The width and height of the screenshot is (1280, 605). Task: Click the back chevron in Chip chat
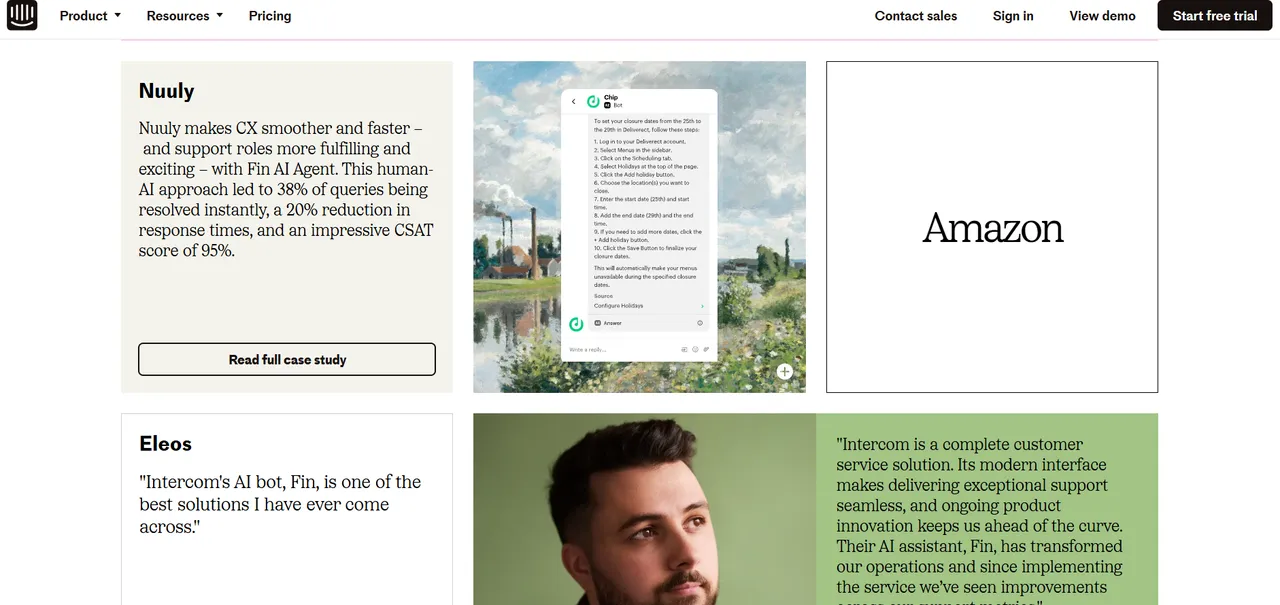pyautogui.click(x=574, y=102)
